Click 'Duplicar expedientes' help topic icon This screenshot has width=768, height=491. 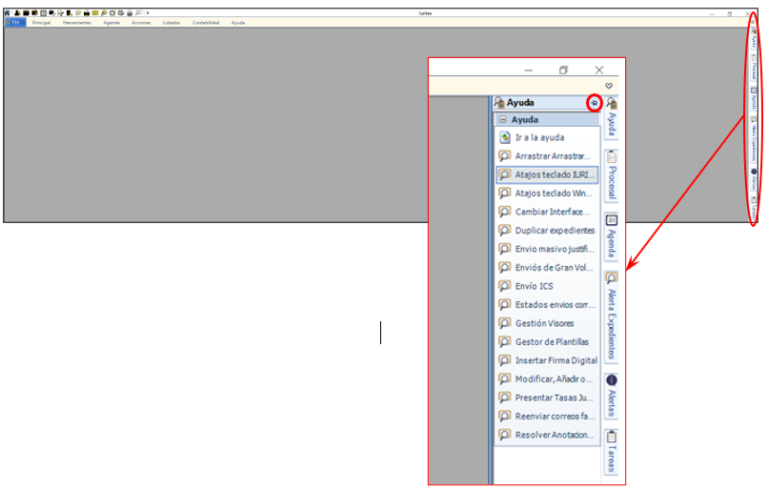(x=505, y=230)
